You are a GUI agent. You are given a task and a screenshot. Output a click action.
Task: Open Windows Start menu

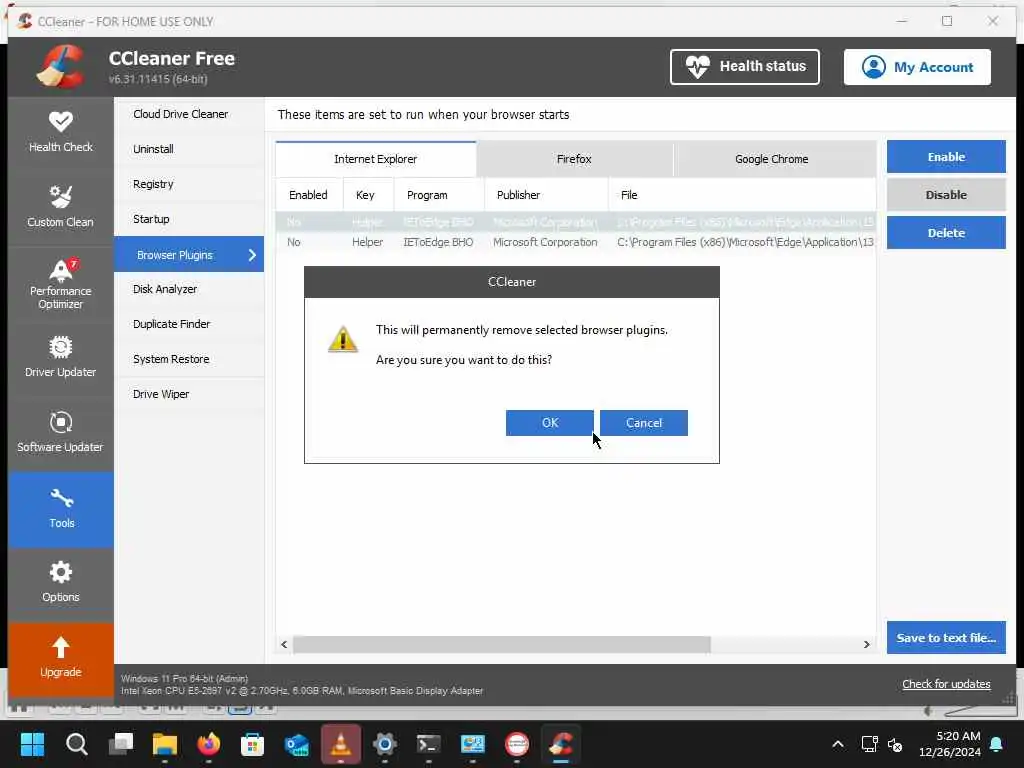(32, 744)
